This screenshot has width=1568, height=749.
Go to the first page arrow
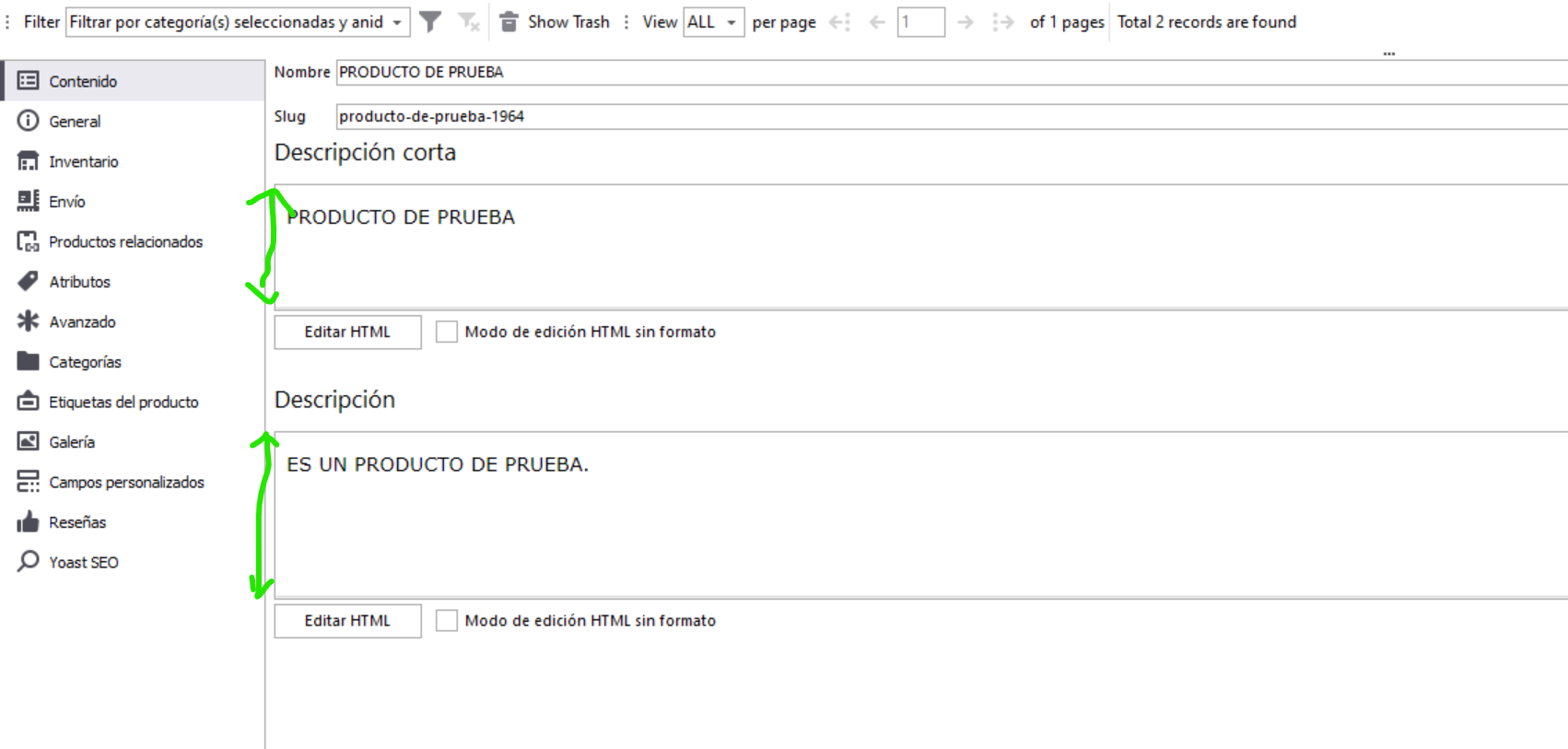click(x=839, y=22)
